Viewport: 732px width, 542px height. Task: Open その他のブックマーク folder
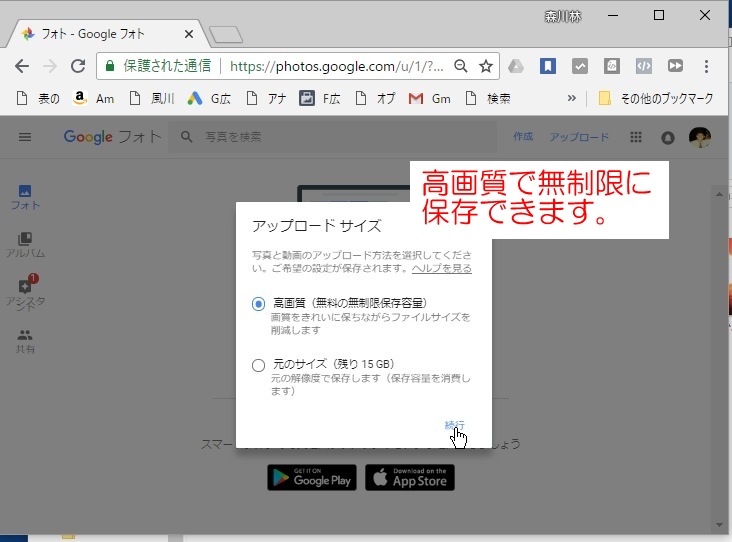pos(656,99)
